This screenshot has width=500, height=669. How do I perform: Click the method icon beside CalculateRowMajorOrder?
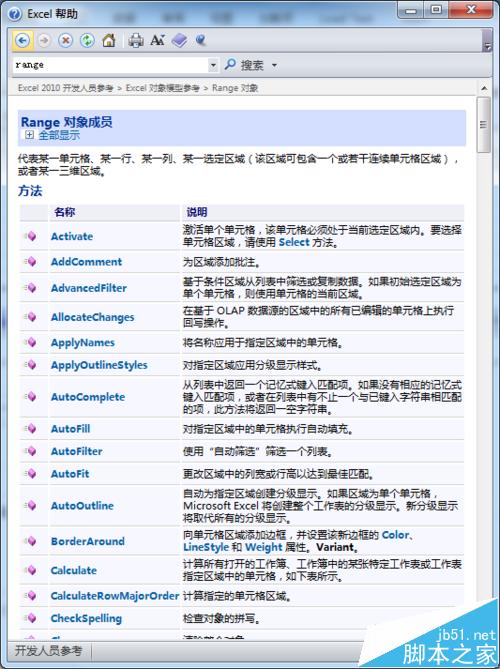[x=31, y=596]
